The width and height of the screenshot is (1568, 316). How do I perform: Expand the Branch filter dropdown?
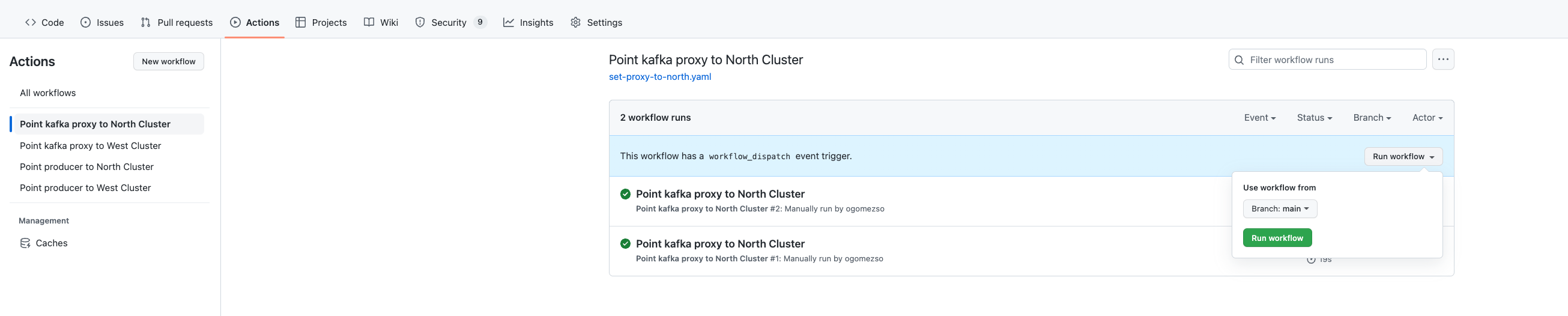(x=1372, y=118)
